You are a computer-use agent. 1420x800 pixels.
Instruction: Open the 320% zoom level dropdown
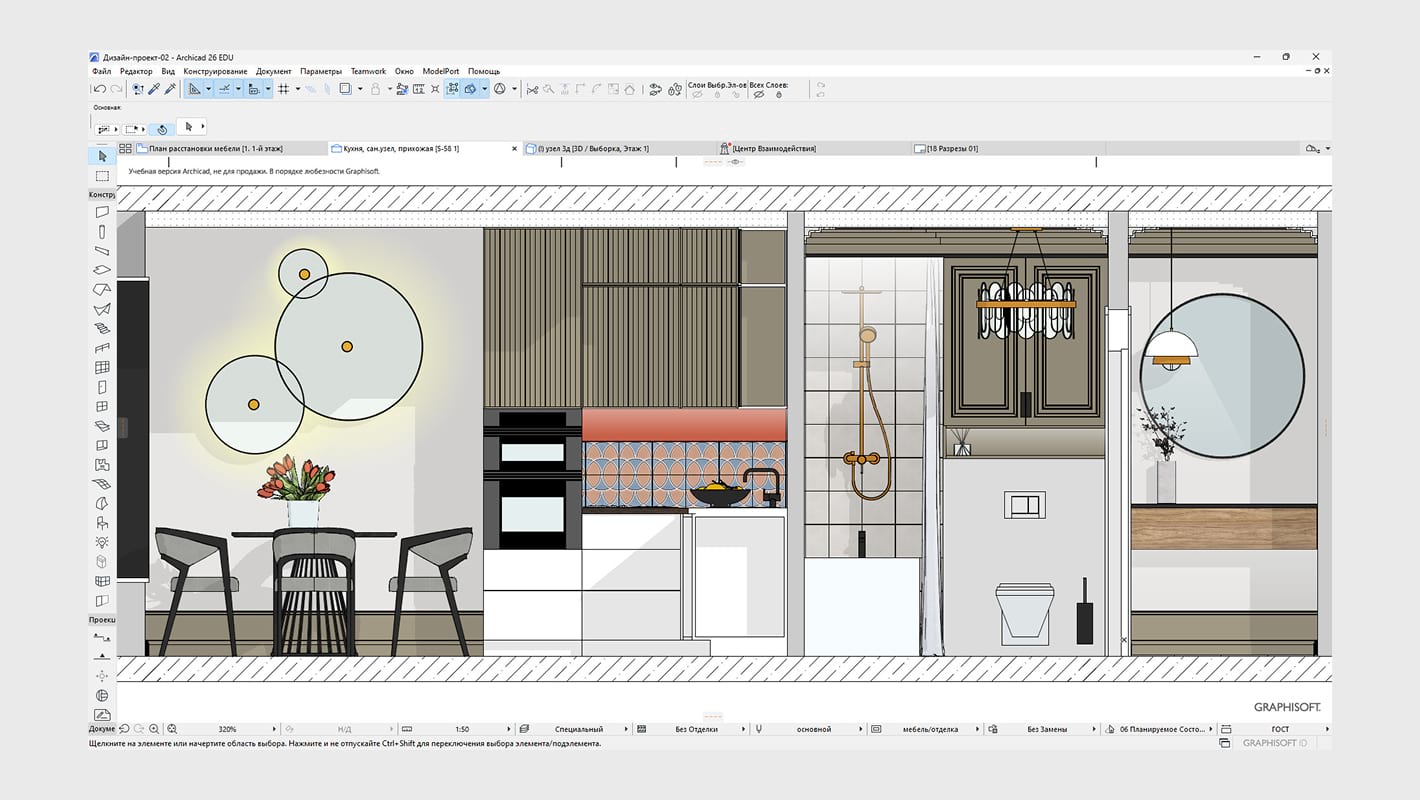pyautogui.click(x=230, y=729)
